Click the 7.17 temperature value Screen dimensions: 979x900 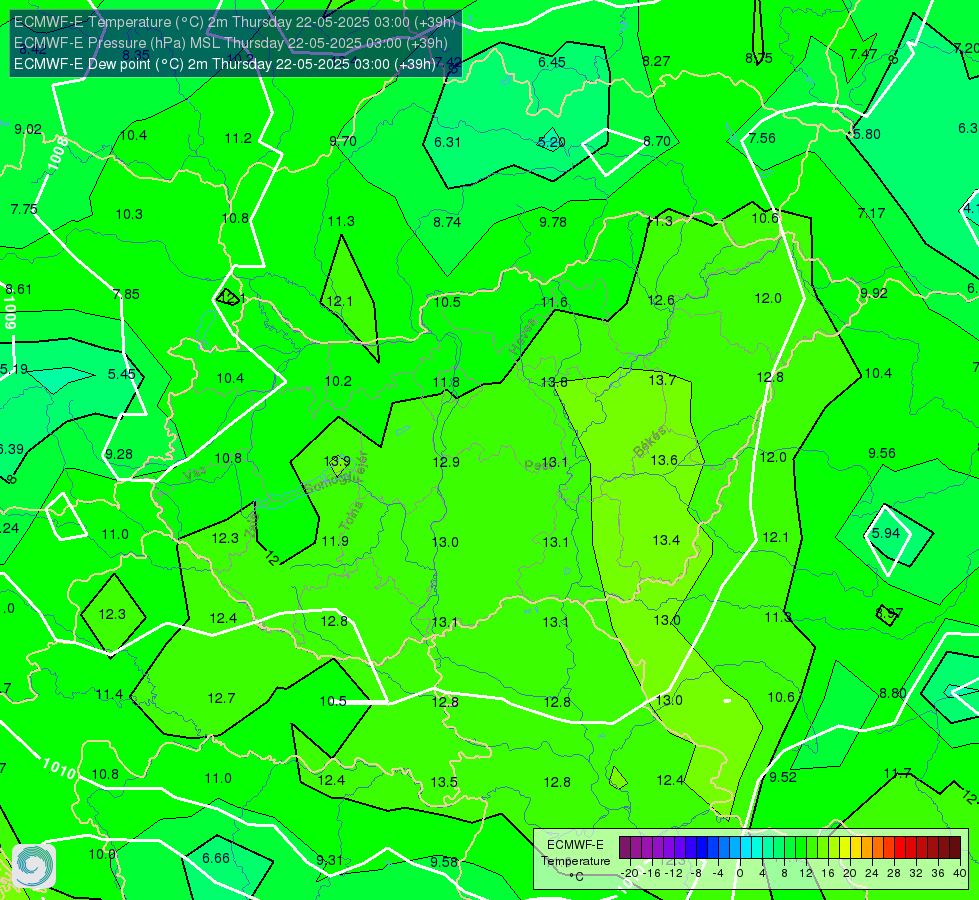pyautogui.click(x=871, y=214)
